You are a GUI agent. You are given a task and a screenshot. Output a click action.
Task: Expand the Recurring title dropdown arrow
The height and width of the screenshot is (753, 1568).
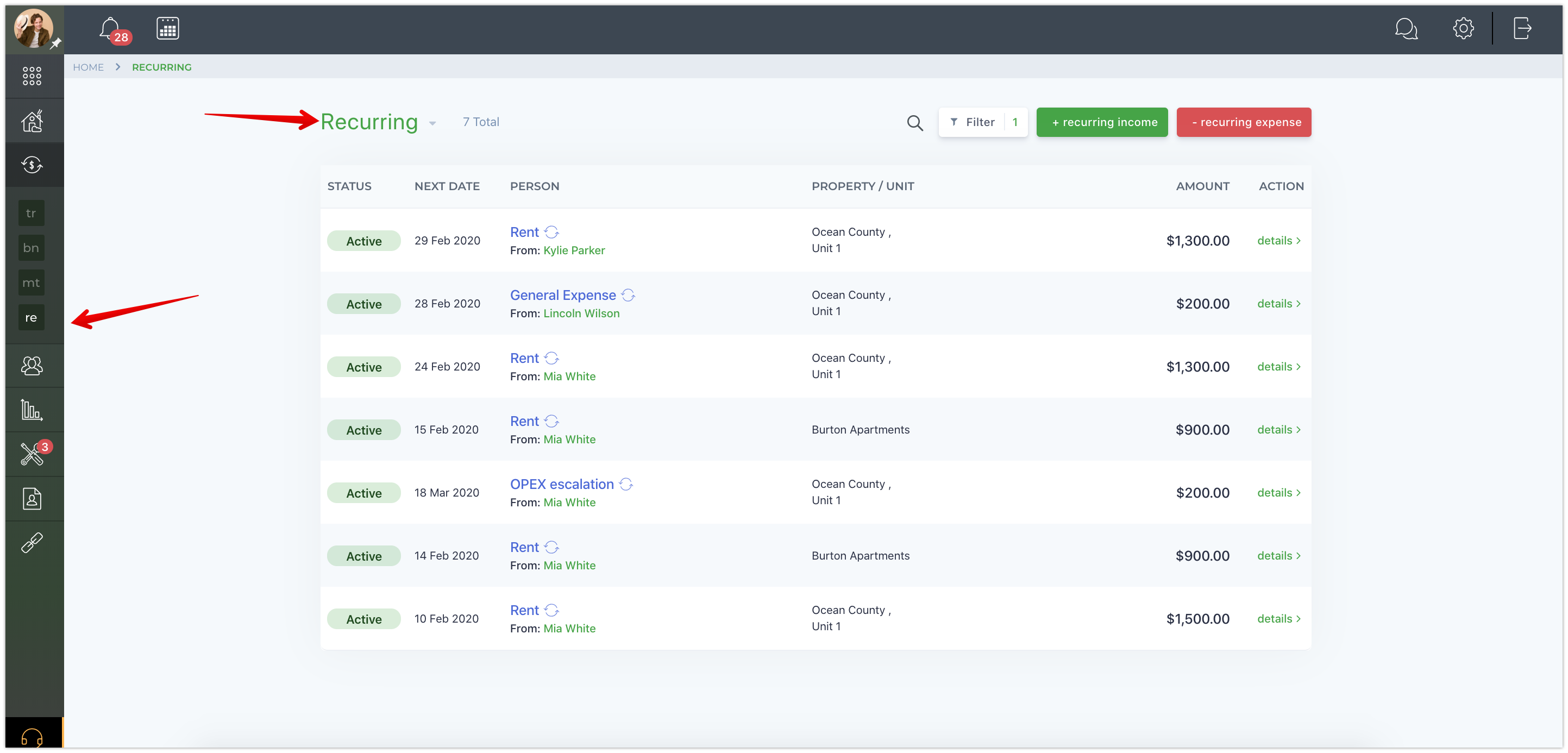pos(432,123)
